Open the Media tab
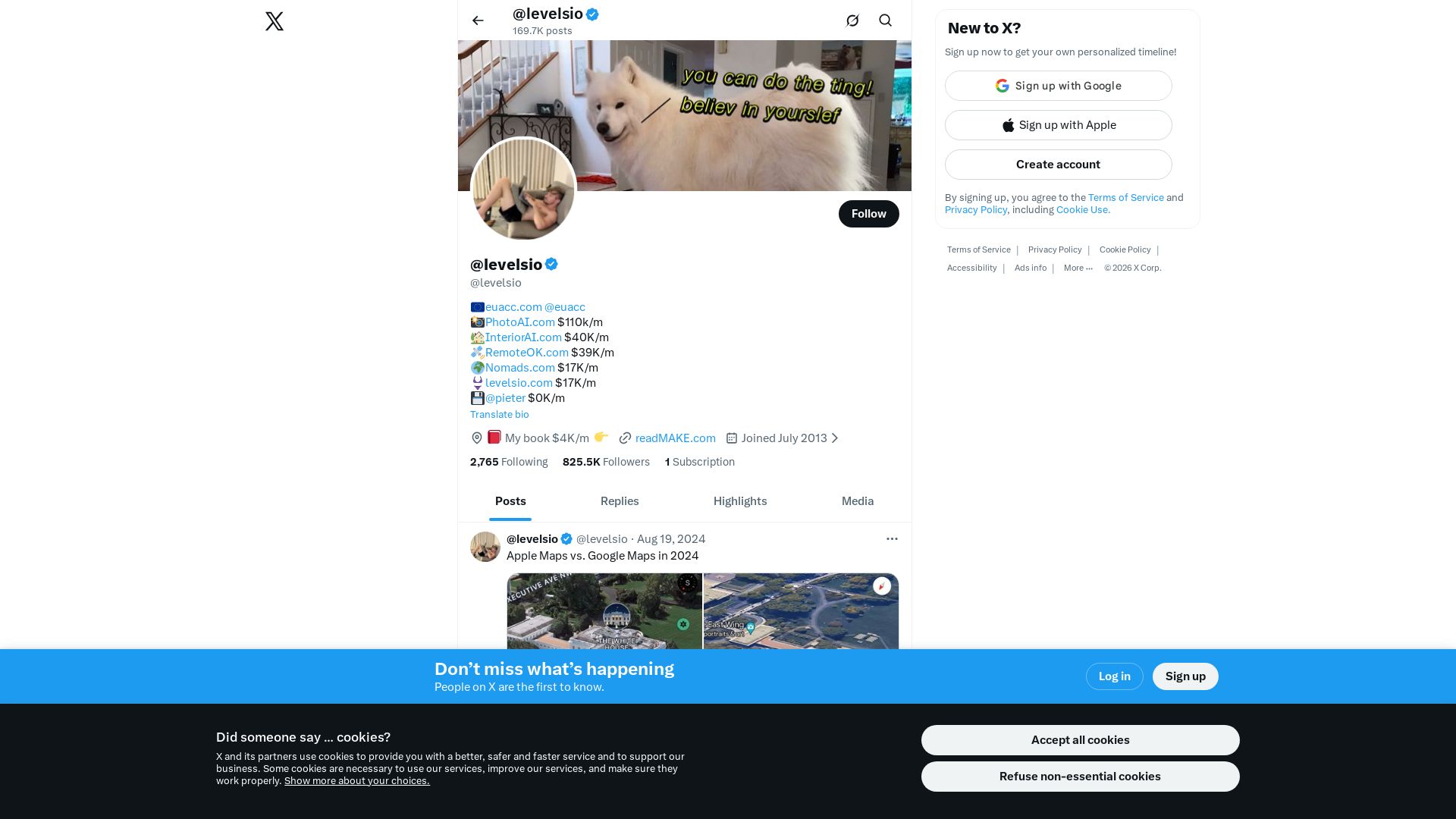 point(858,501)
